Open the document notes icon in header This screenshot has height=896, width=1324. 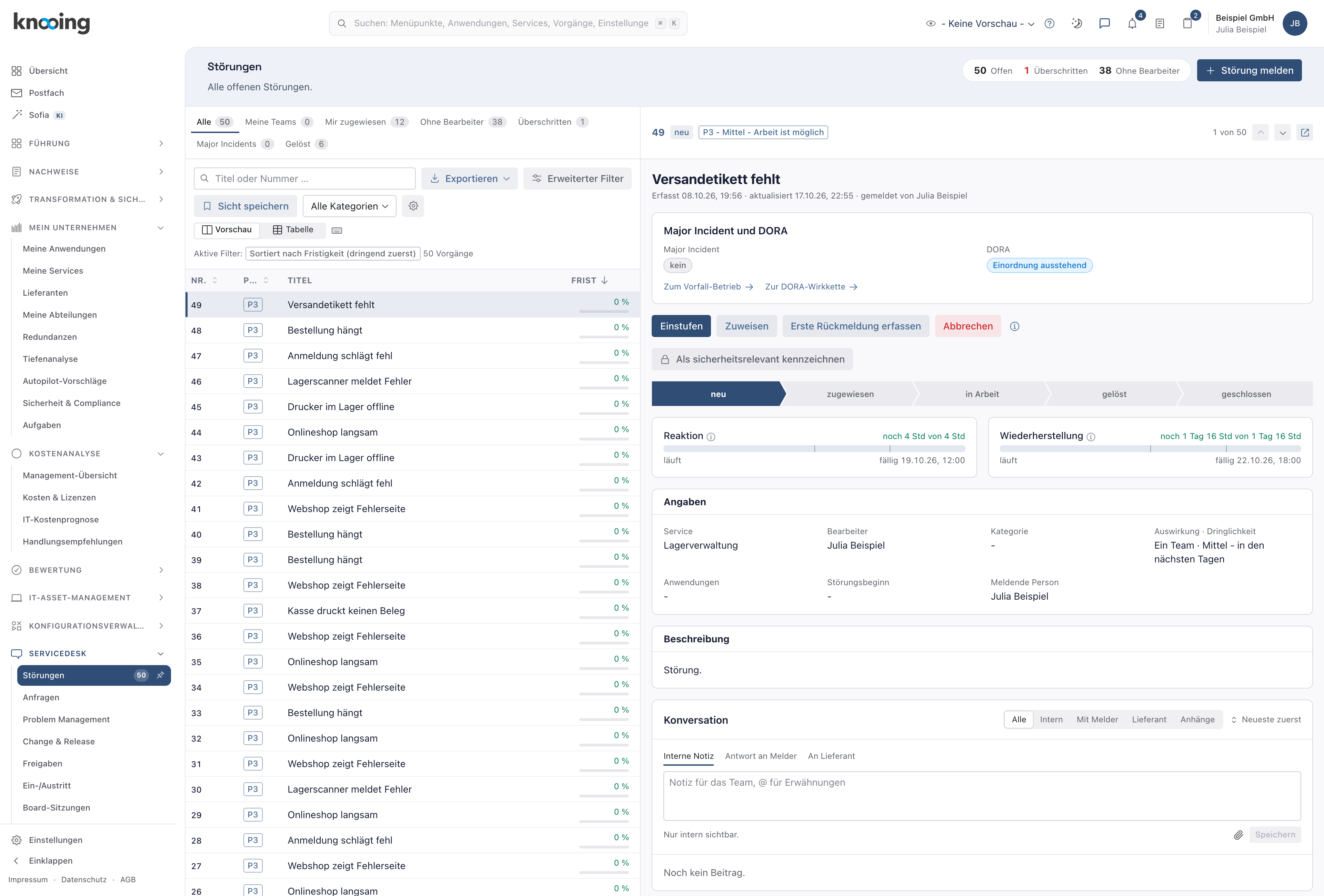1159,23
